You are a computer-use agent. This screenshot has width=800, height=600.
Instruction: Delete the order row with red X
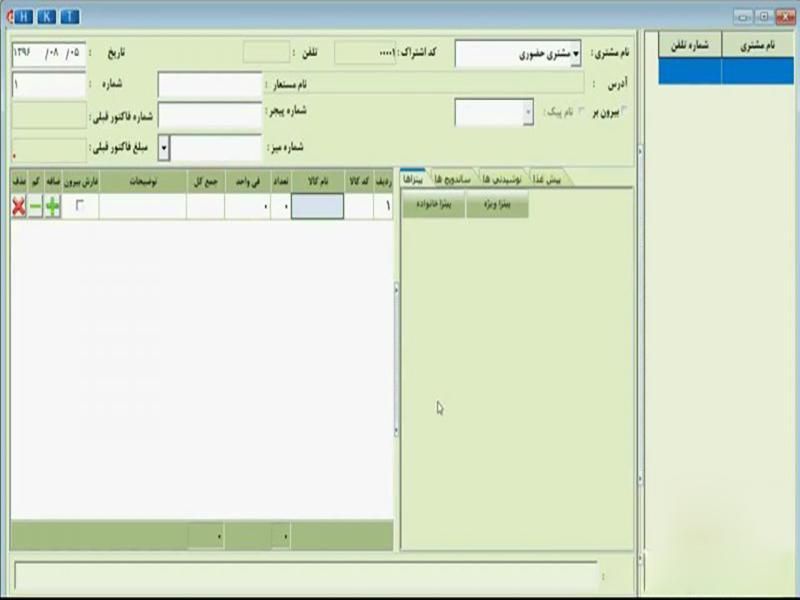point(19,207)
